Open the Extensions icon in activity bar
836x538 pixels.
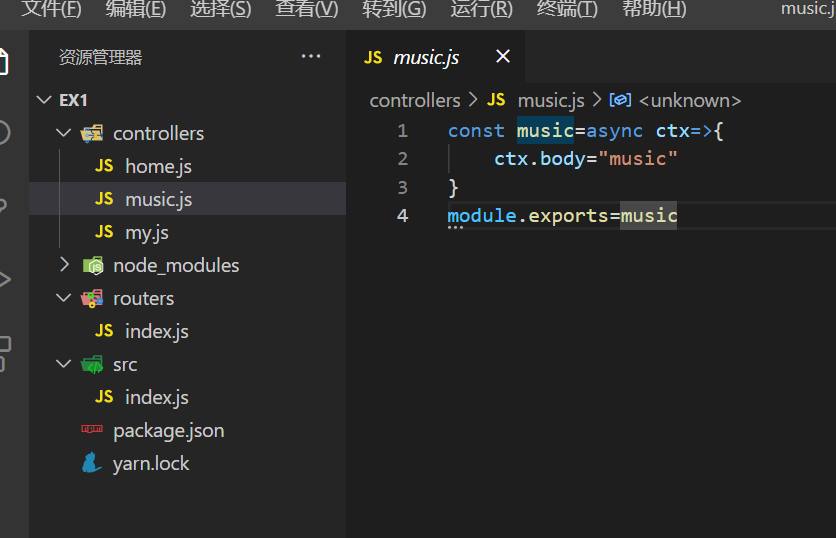[5, 353]
